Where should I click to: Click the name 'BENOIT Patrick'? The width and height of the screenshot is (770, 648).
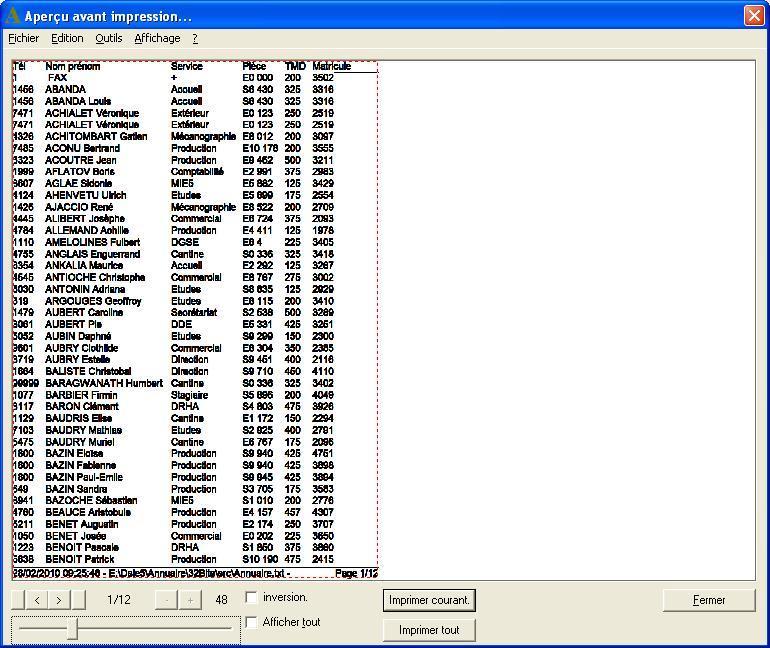pos(80,559)
